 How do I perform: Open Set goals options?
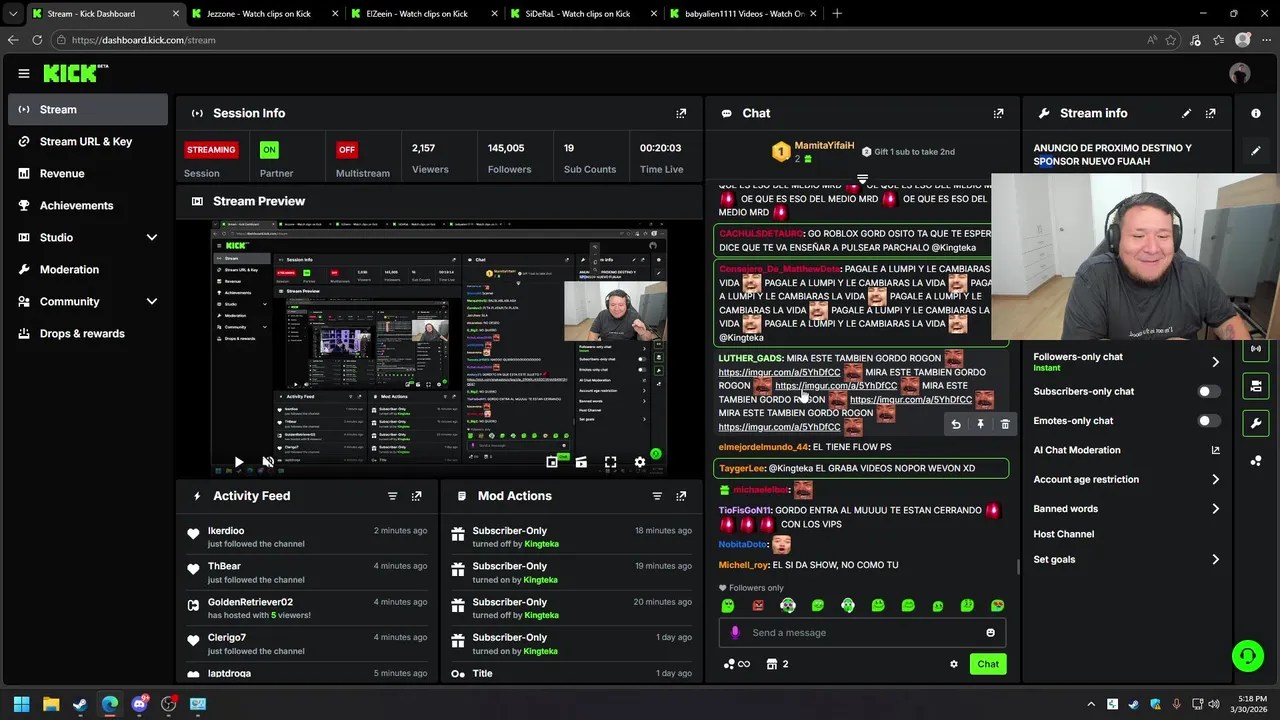pos(1127,559)
